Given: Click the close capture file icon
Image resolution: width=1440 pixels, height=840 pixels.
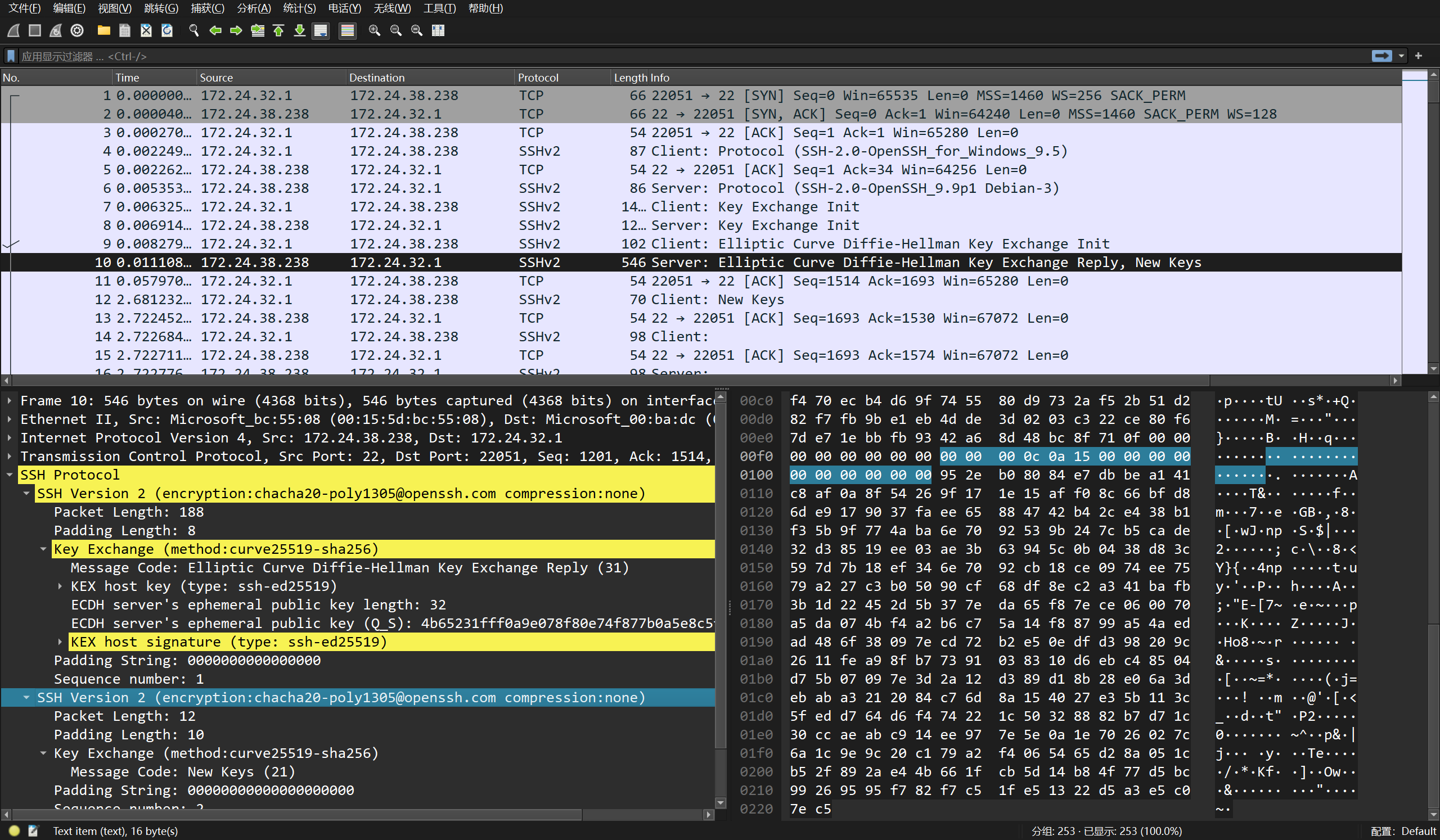Looking at the screenshot, I should 146,30.
